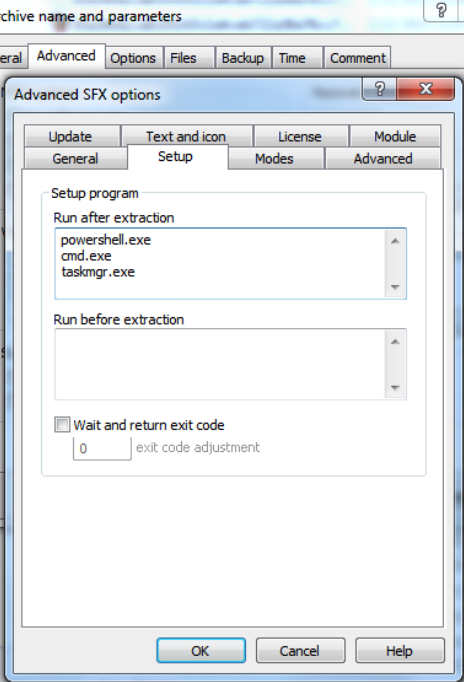The image size is (464, 682).
Task: Open the Text and icon tab
Action: click(x=187, y=137)
